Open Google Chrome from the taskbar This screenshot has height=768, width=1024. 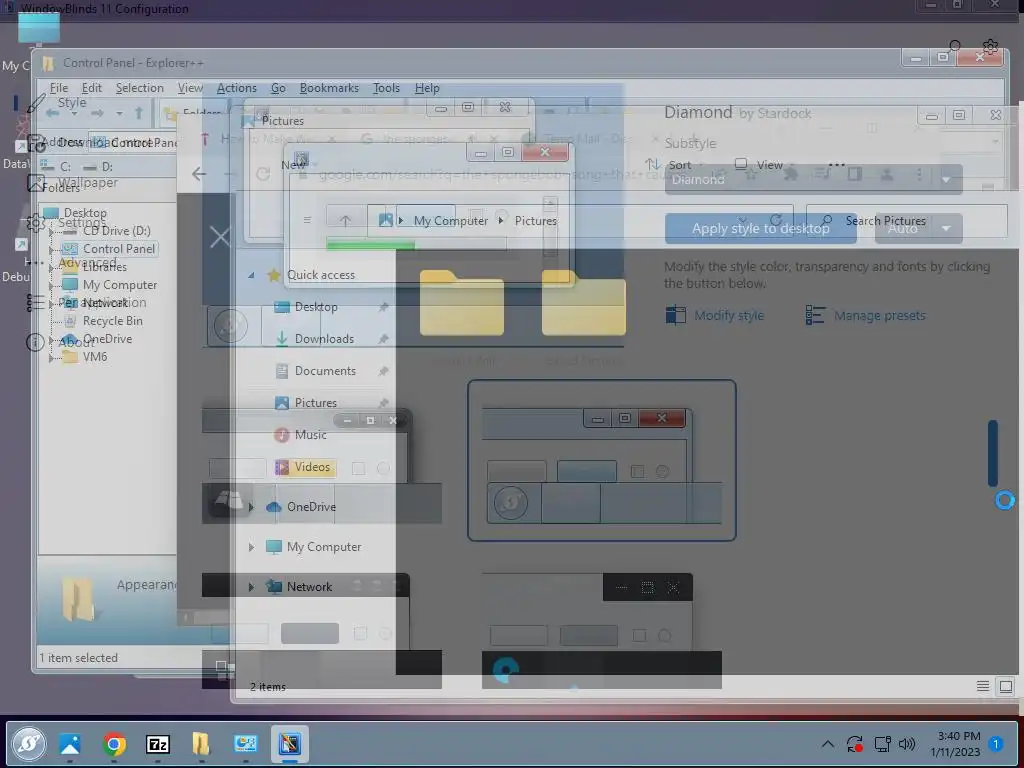[114, 744]
